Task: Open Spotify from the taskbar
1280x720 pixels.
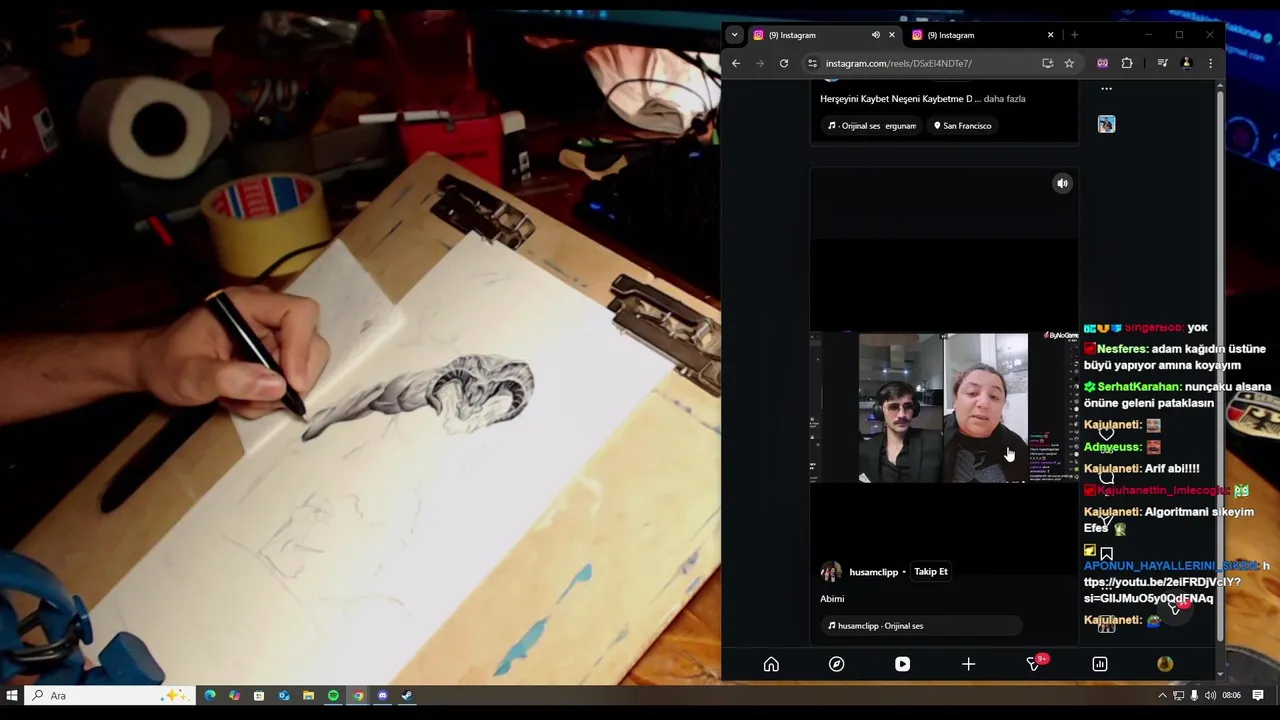Action: 333,695
